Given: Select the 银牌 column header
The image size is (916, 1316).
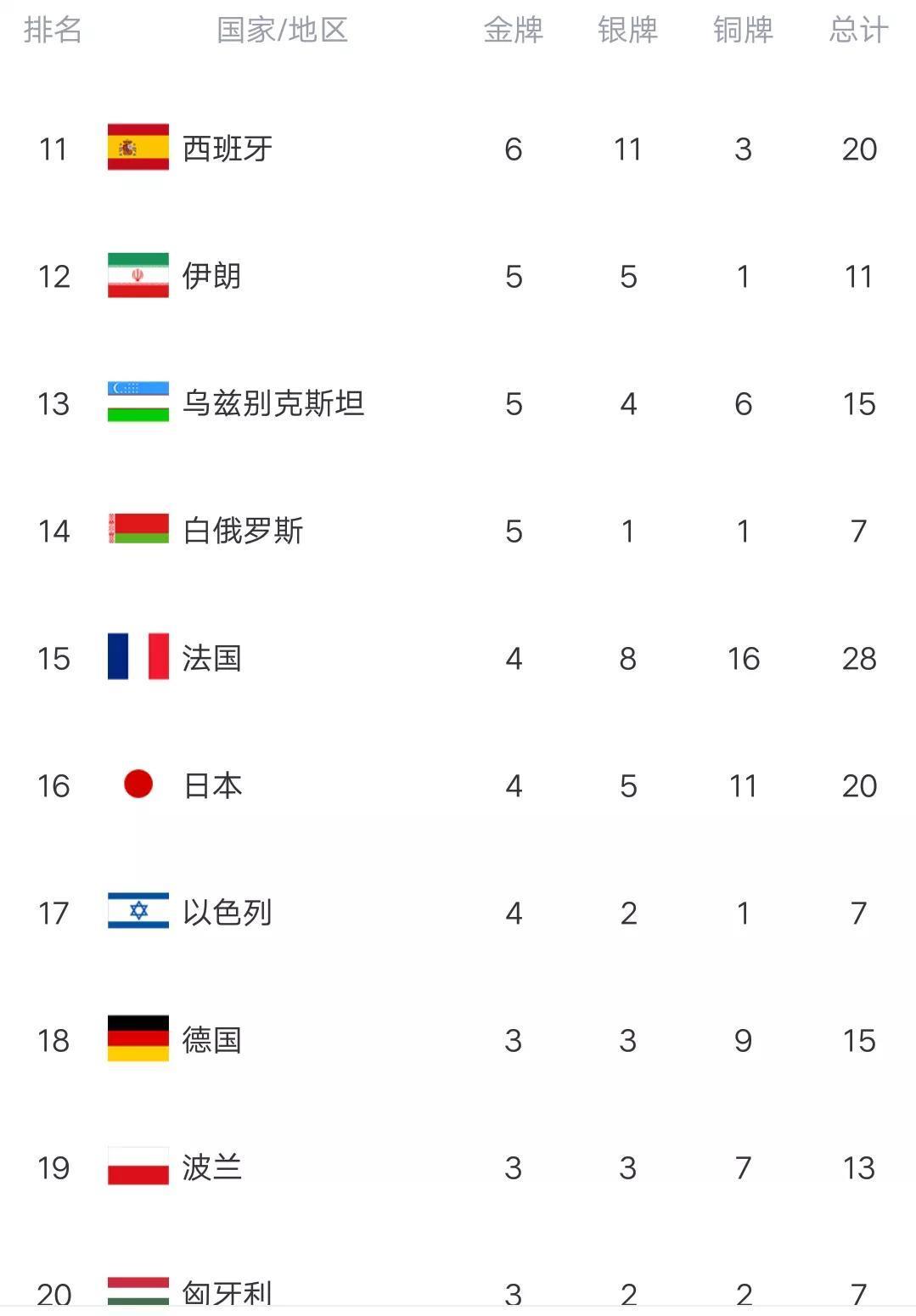Looking at the screenshot, I should (x=627, y=31).
